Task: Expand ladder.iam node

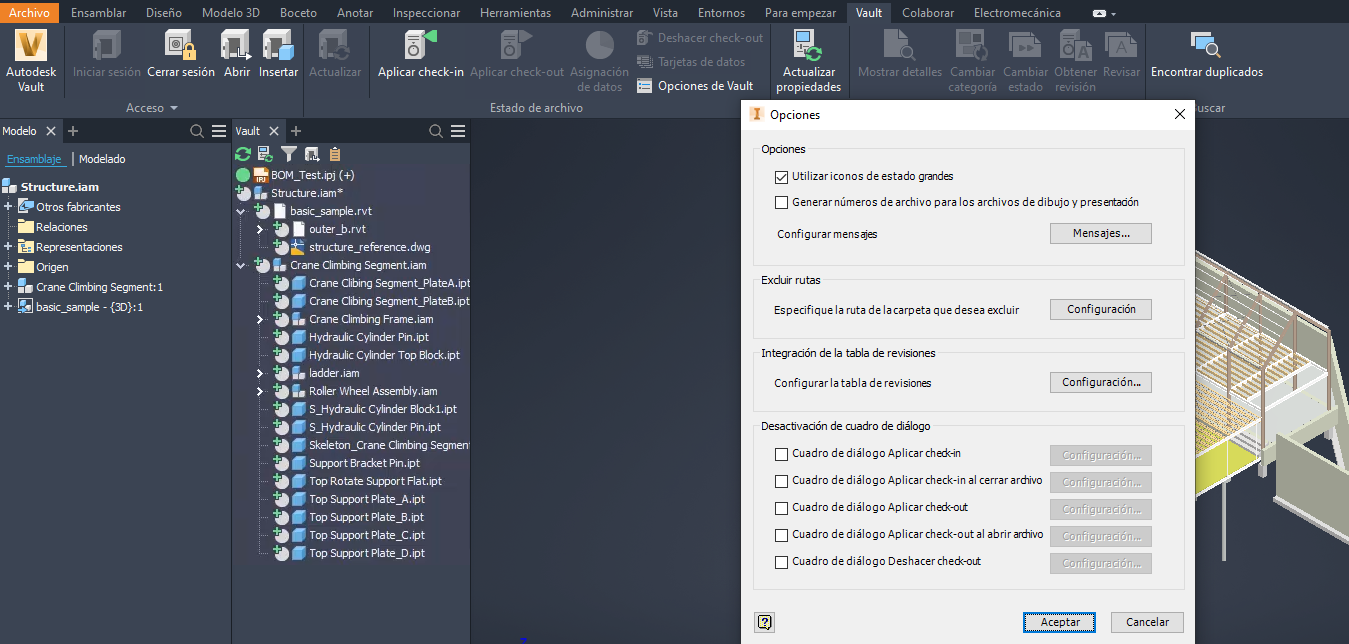Action: [x=260, y=373]
